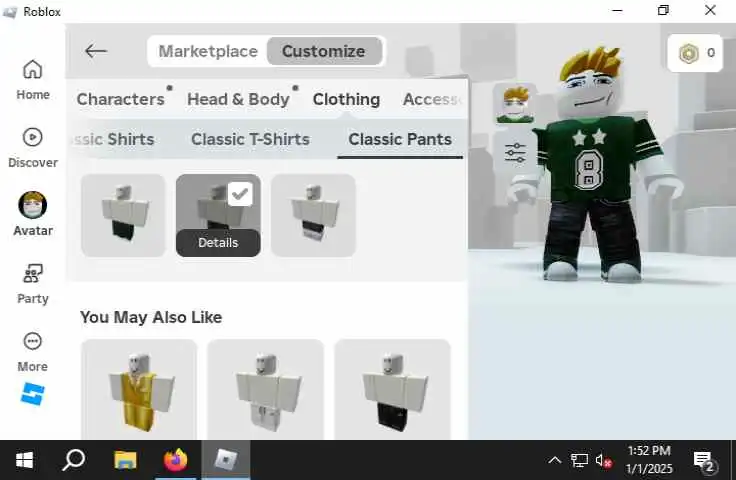
Task: Open the Avatar sidebar icon
Action: click(x=32, y=214)
